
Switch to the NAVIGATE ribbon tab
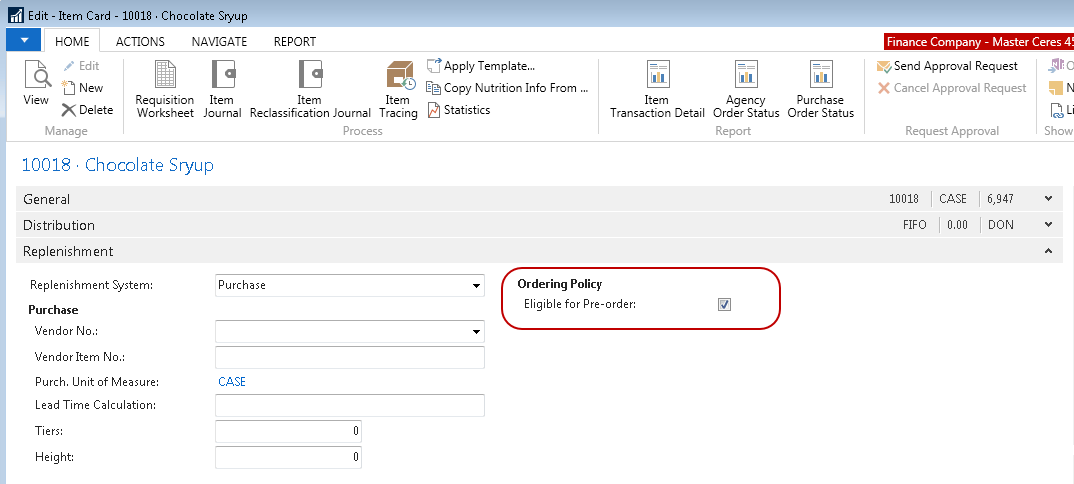coord(219,42)
